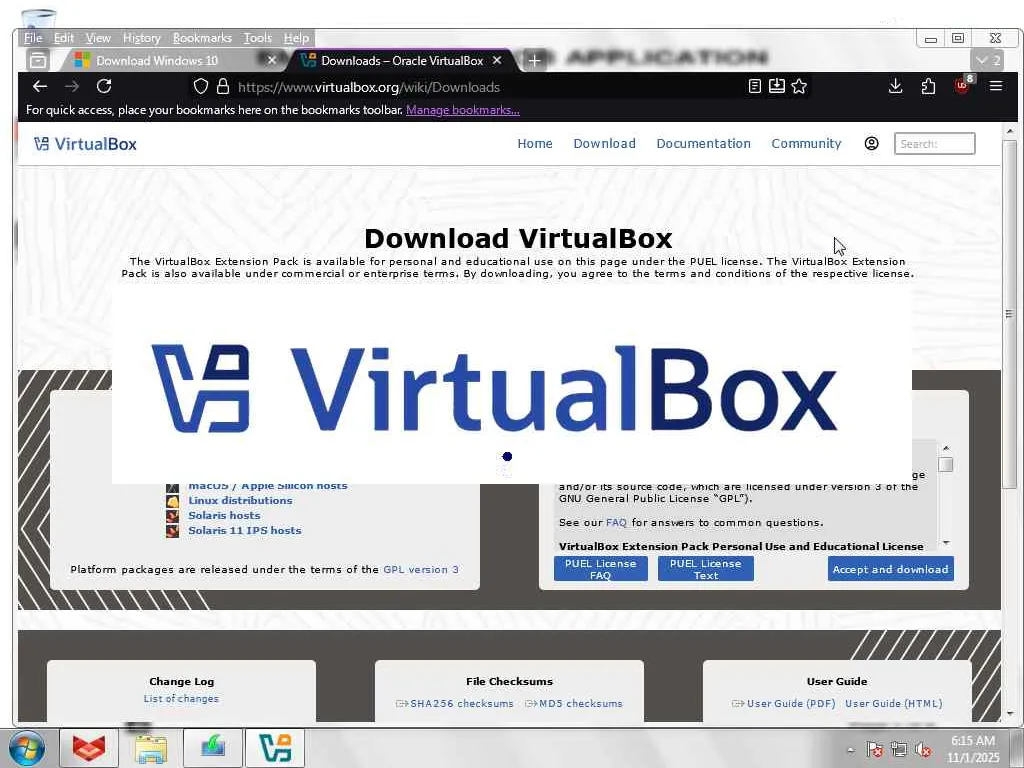
Task: Show hidden tray icons arrow
Action: [x=850, y=750]
